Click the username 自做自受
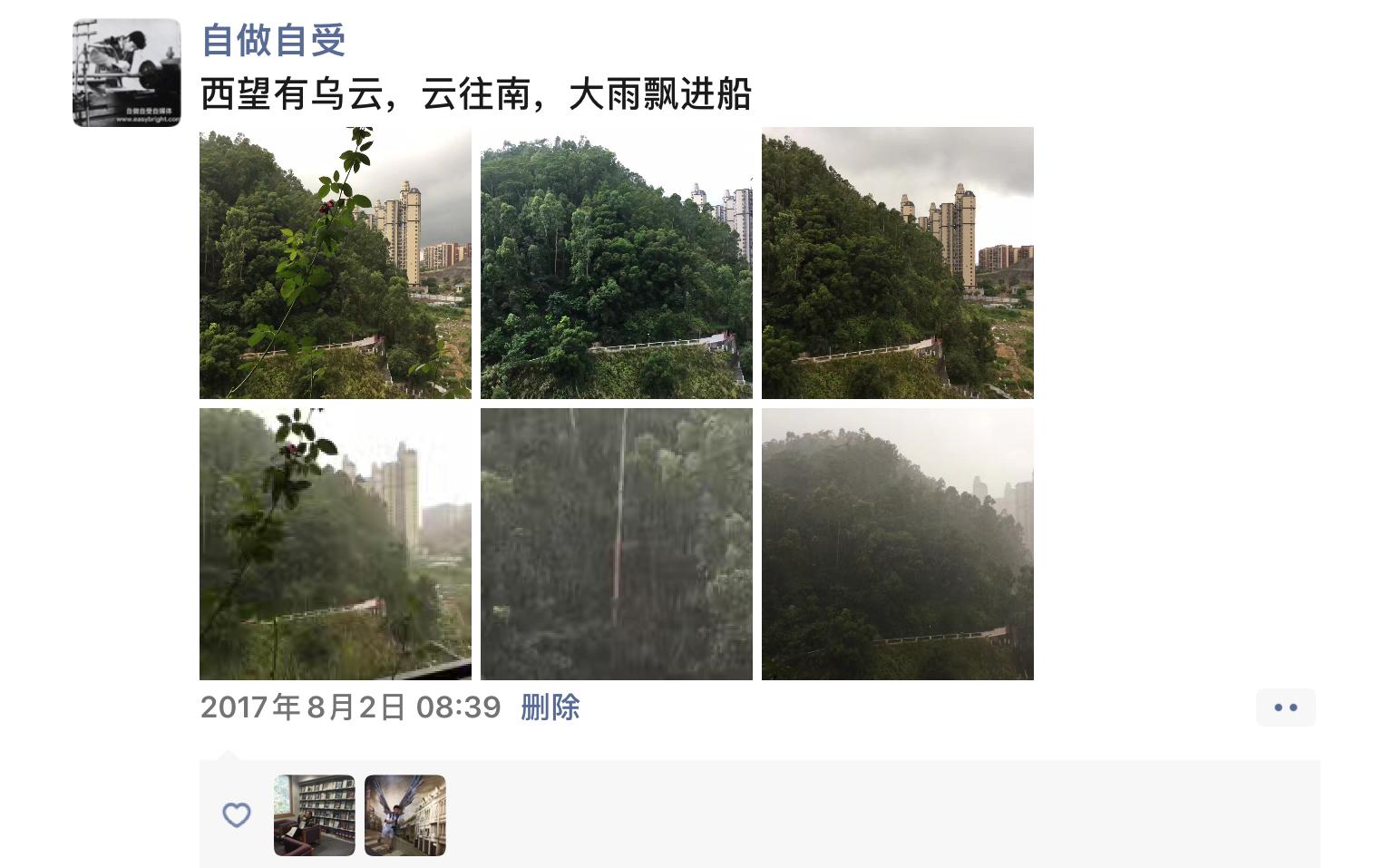This screenshot has height=868, width=1393. coord(274,40)
